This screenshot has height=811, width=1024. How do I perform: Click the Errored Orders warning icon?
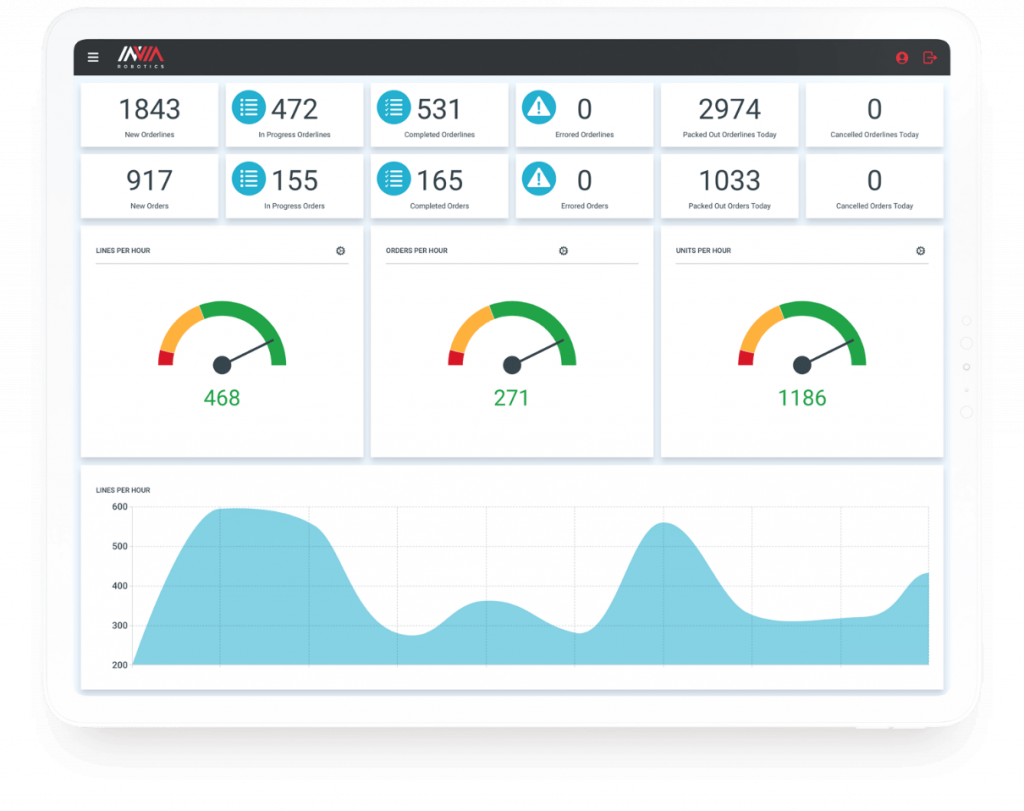(539, 178)
